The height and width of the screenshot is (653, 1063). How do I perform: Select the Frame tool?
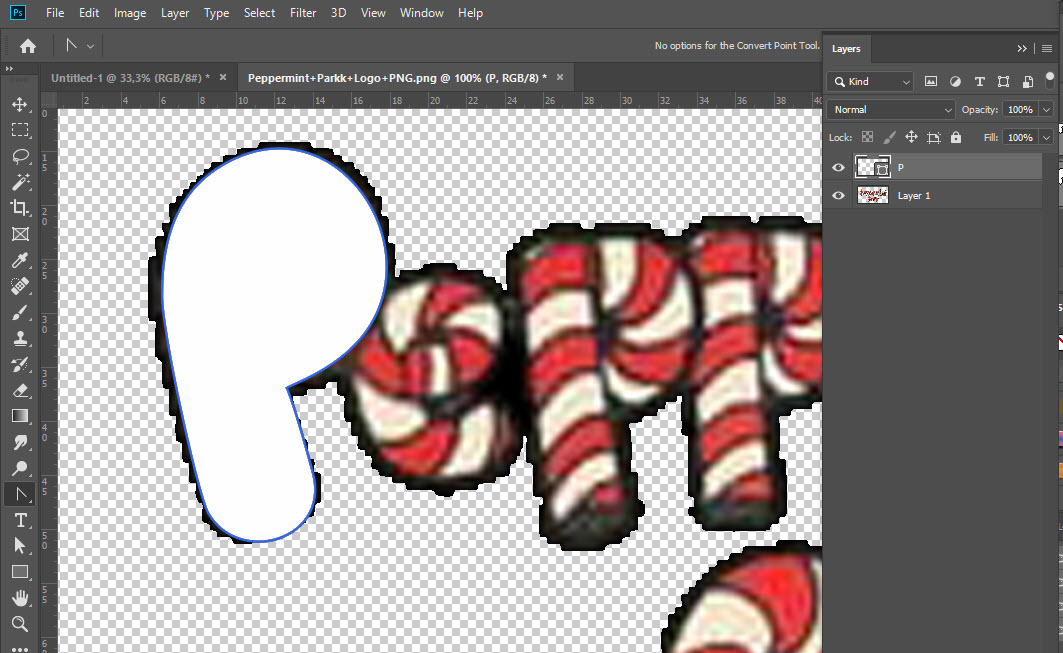20,234
